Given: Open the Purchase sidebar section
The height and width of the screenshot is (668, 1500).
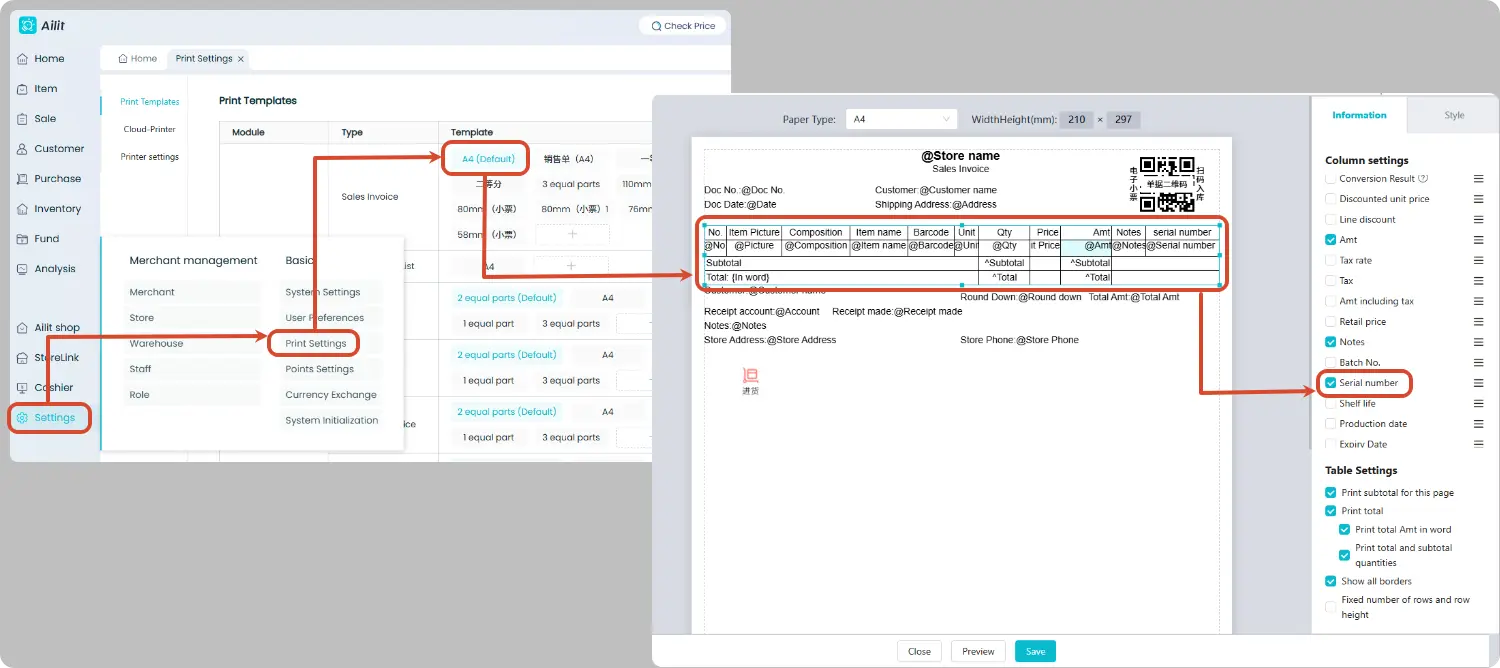Looking at the screenshot, I should pyautogui.click(x=49, y=179).
